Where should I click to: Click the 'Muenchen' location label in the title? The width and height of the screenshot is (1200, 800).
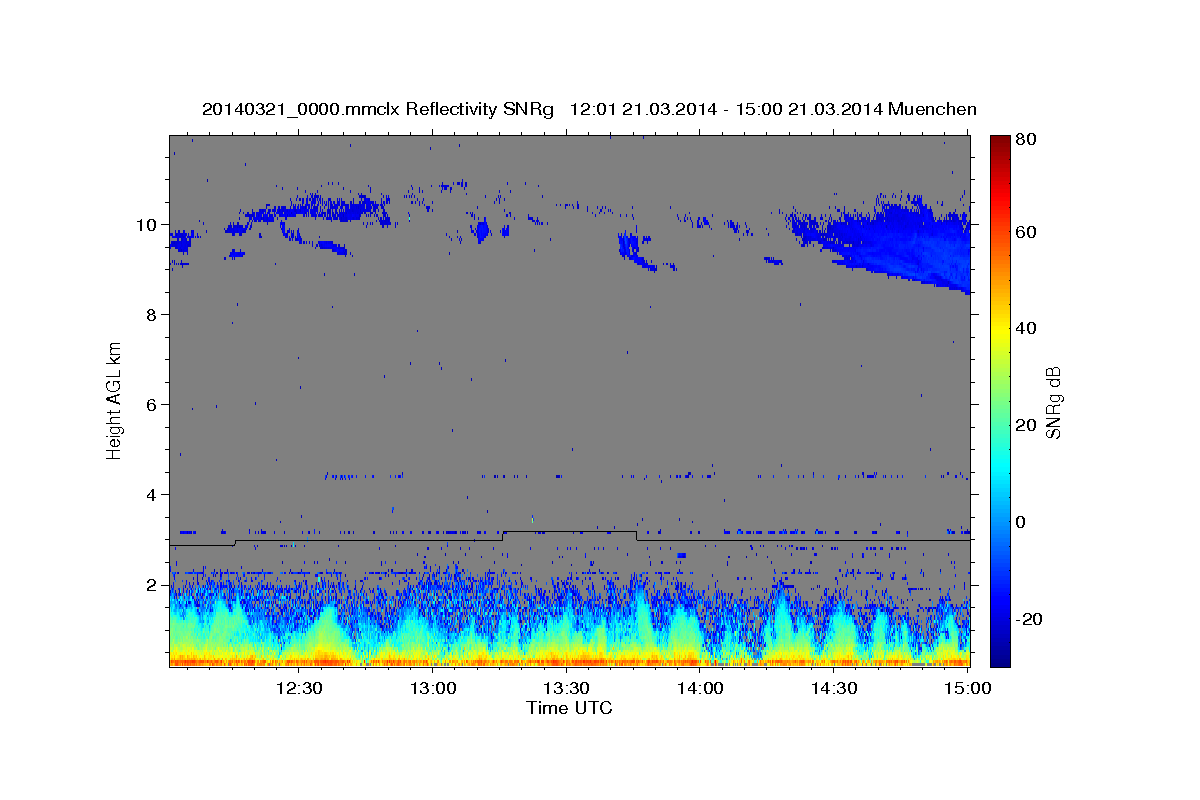pyautogui.click(x=931, y=109)
